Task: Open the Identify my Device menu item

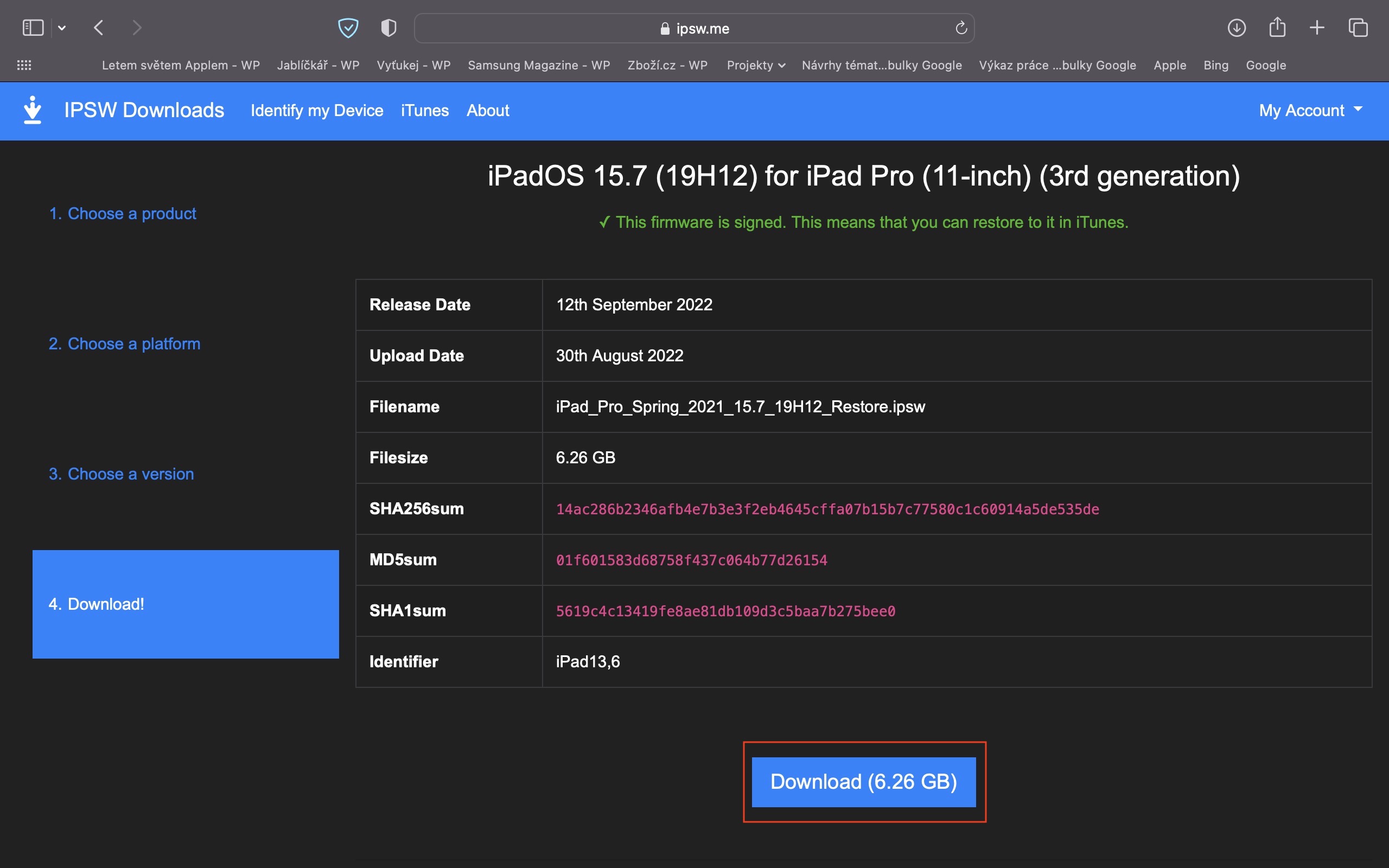Action: coord(317,110)
